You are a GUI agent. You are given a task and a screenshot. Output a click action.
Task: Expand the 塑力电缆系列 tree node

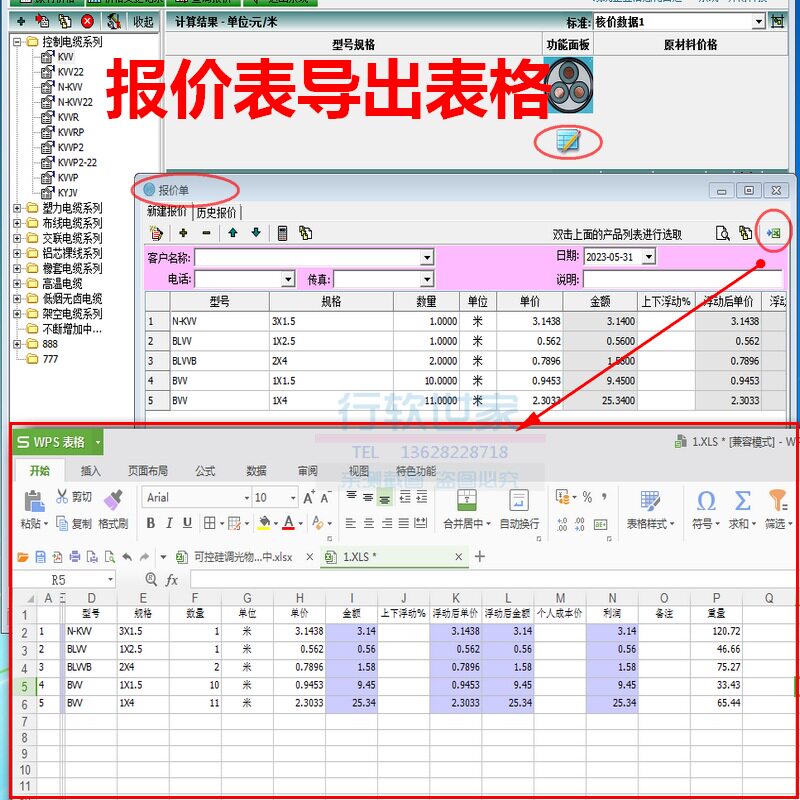click(17, 208)
